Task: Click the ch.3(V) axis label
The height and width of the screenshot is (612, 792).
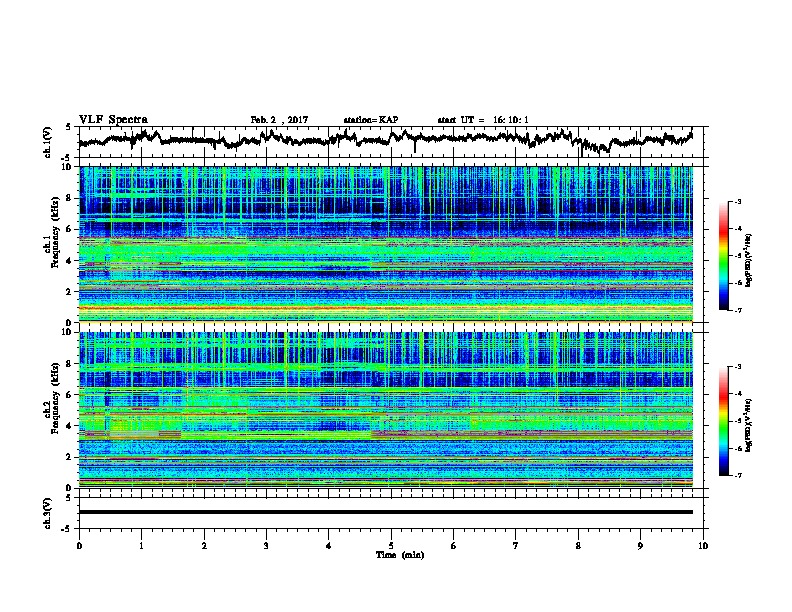Action: (48, 513)
